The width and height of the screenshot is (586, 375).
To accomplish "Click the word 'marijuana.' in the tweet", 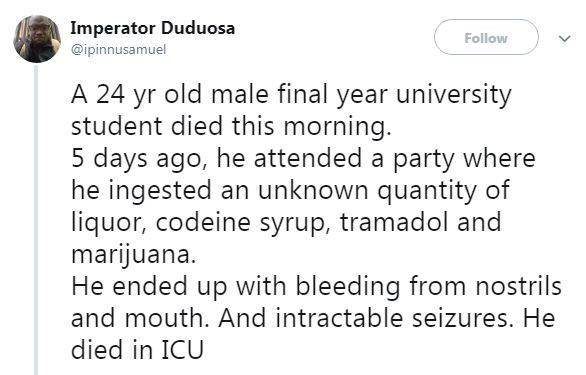I will pos(133,255).
